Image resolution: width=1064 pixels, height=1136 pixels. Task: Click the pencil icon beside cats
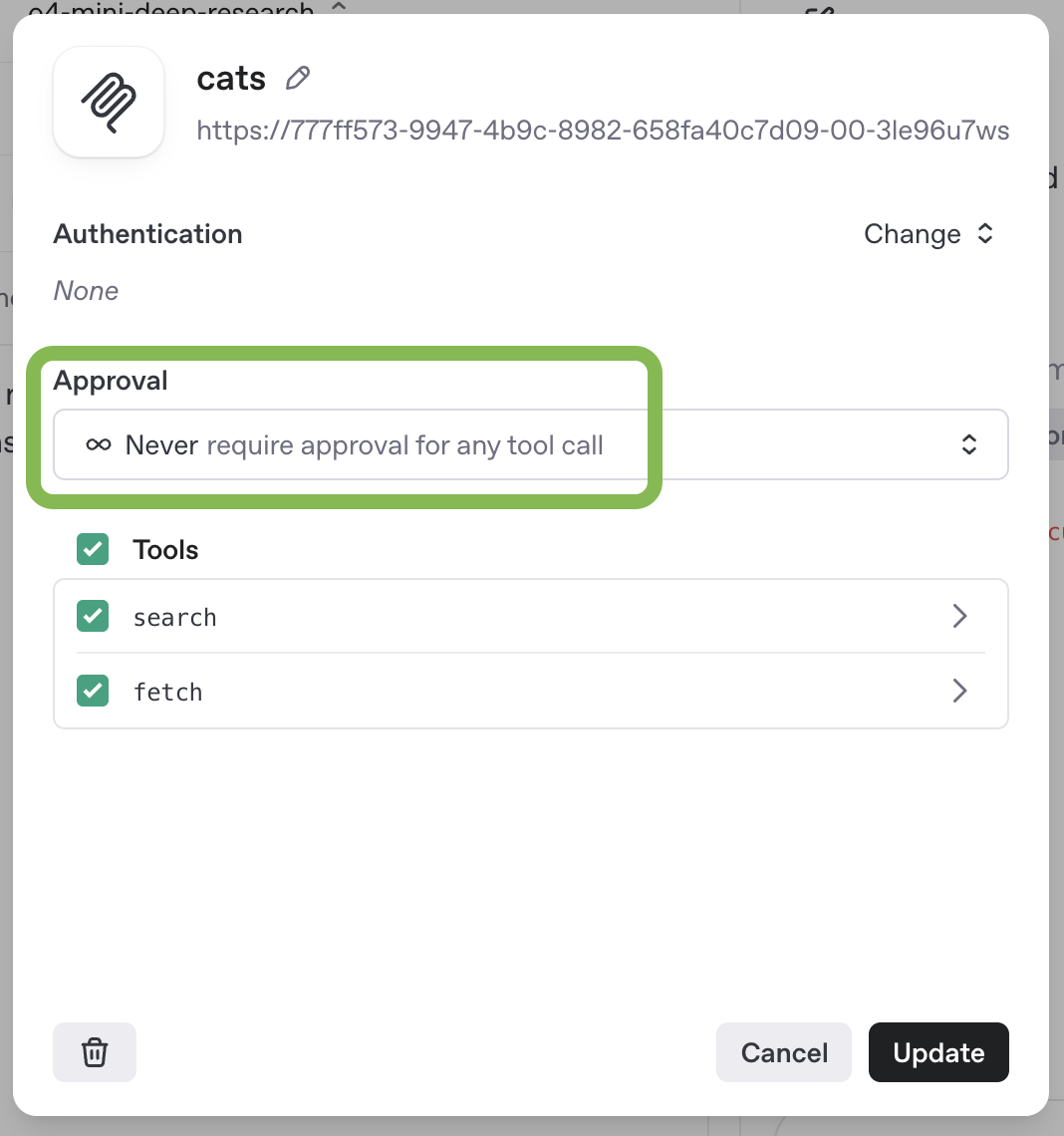(x=298, y=79)
